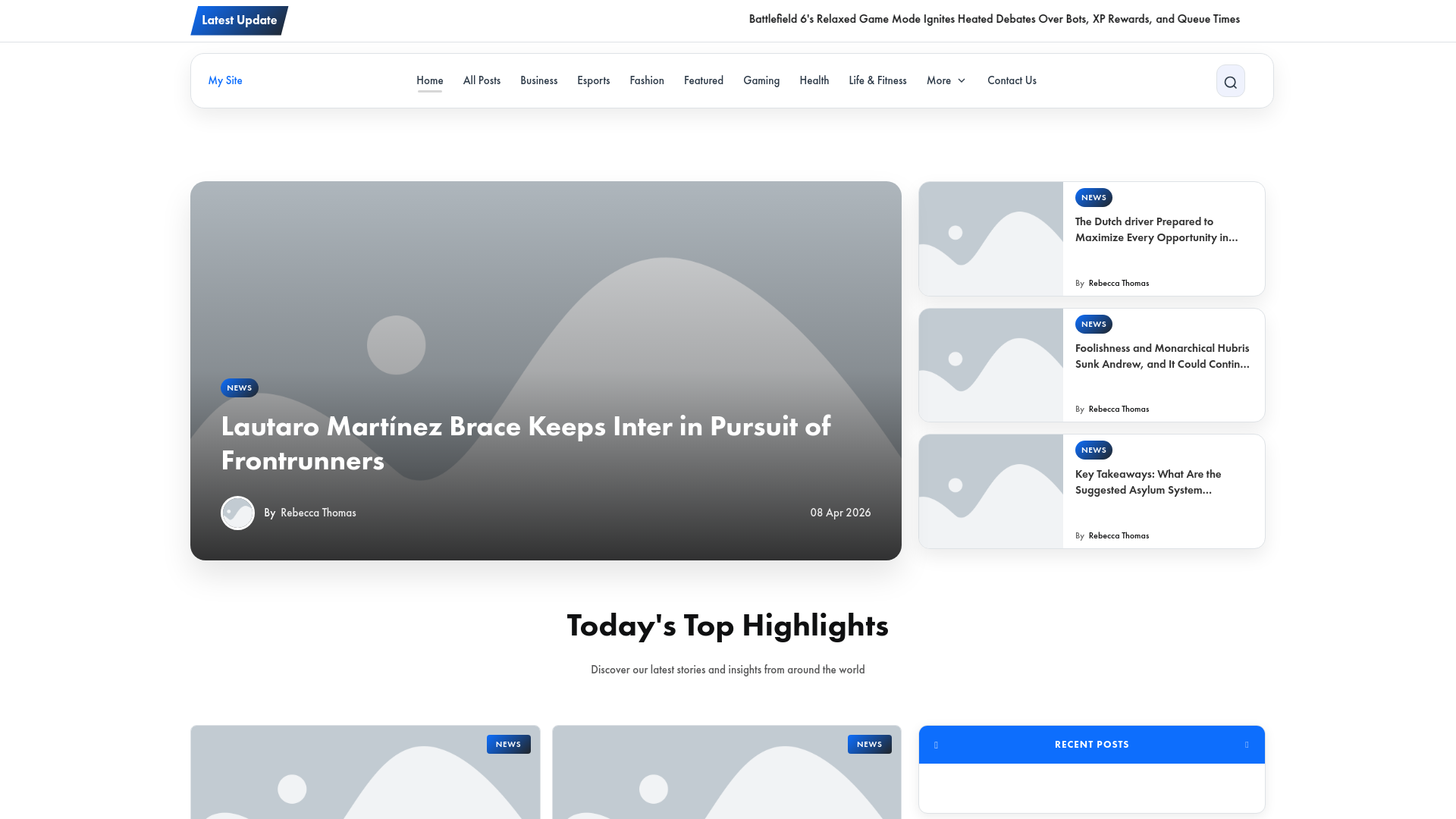Click the My Site logo link
The width and height of the screenshot is (1456, 819).
click(x=225, y=80)
